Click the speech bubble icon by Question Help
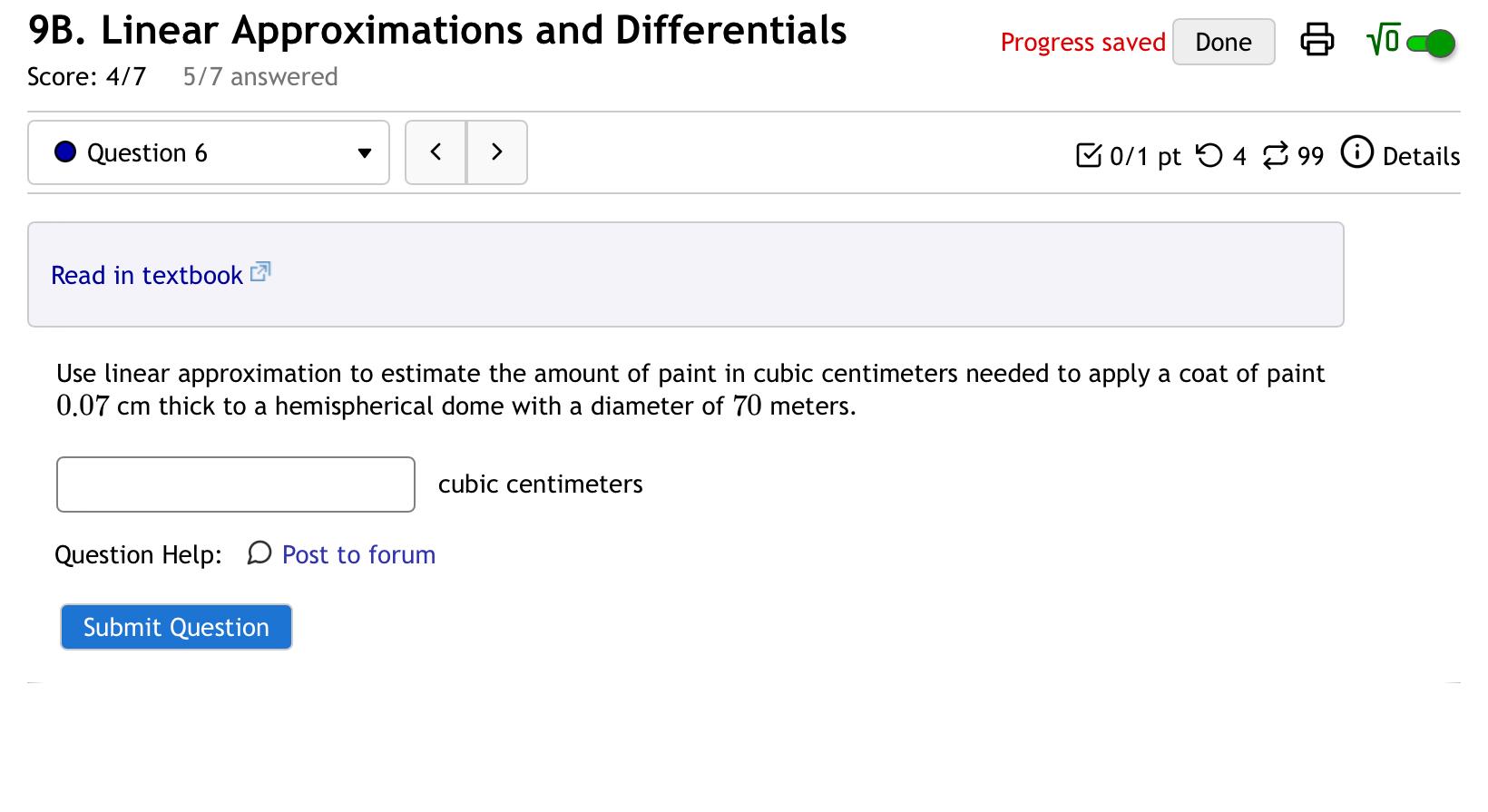This screenshot has height=812, width=1488. pyautogui.click(x=259, y=553)
